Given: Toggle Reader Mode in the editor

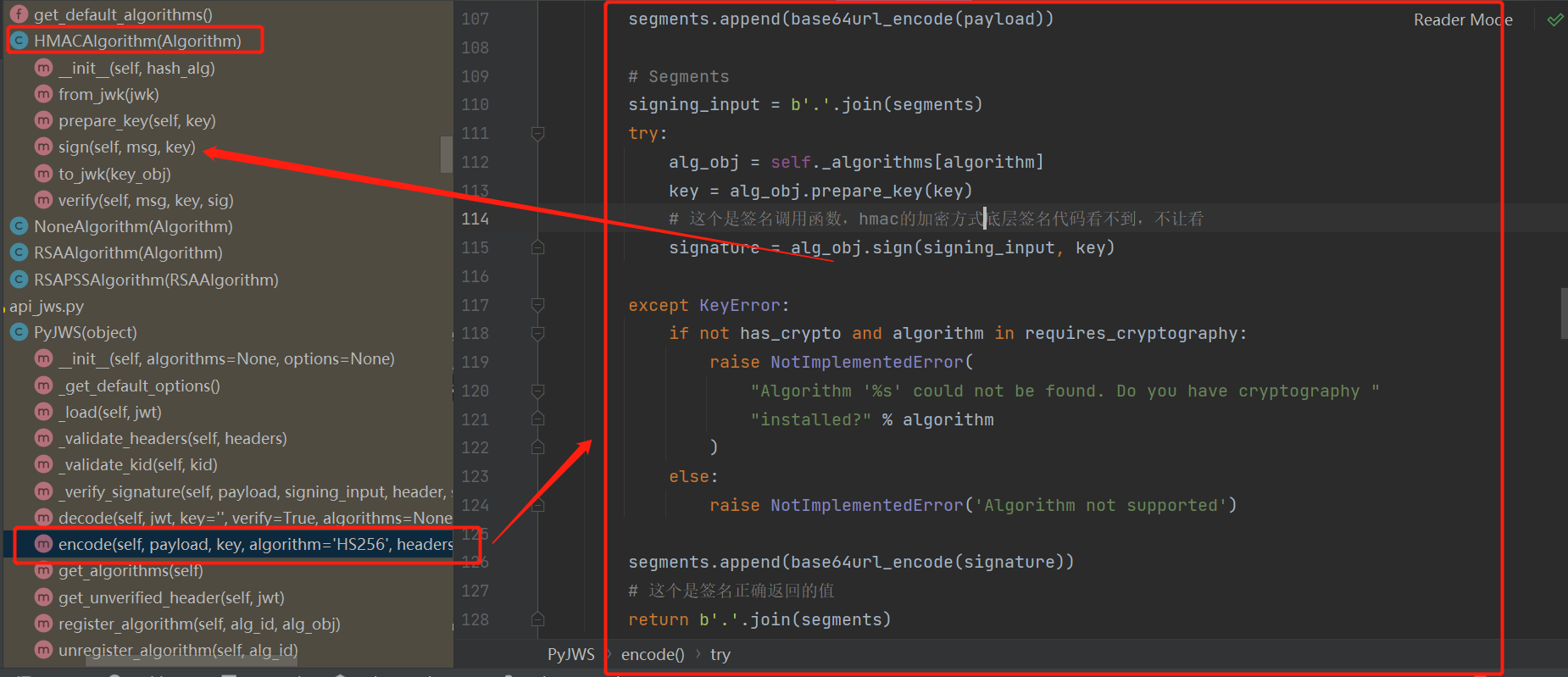Looking at the screenshot, I should tap(1462, 19).
